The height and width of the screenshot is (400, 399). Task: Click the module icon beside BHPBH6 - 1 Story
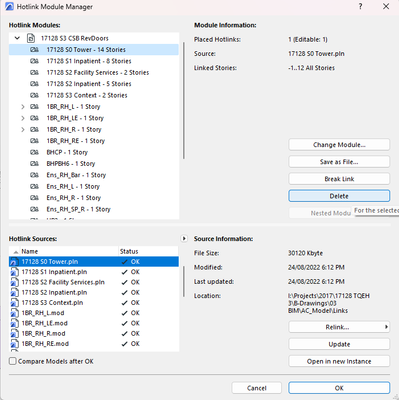click(34, 164)
